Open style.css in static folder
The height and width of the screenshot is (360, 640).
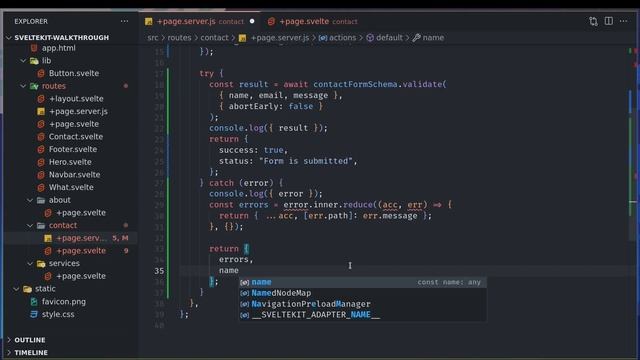click(58, 314)
